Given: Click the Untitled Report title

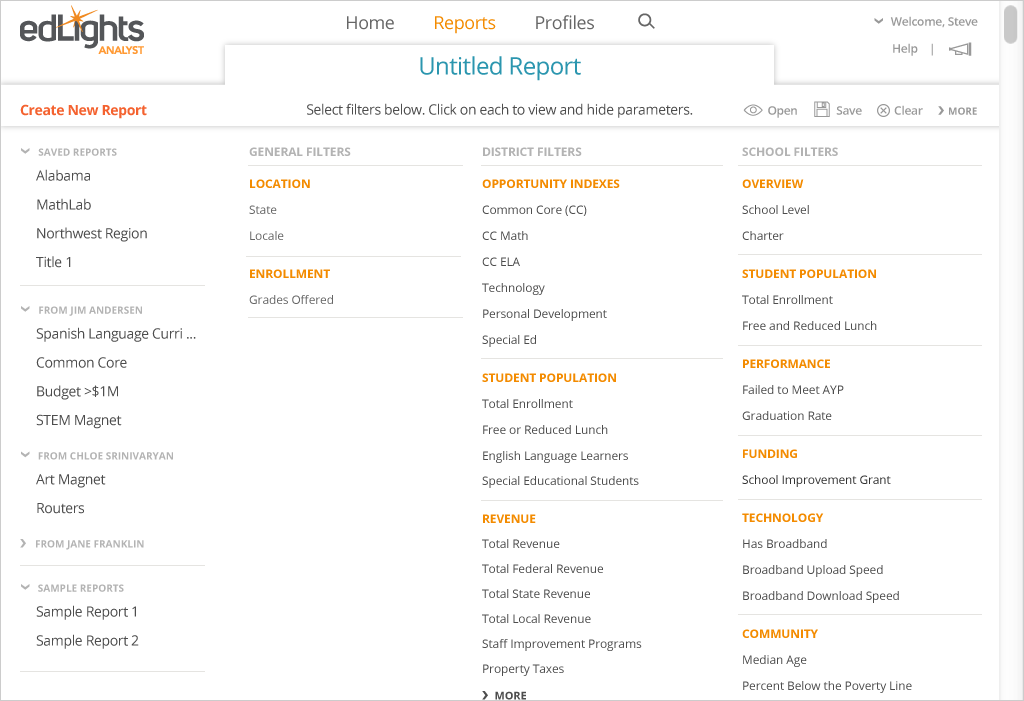Looking at the screenshot, I should 500,66.
